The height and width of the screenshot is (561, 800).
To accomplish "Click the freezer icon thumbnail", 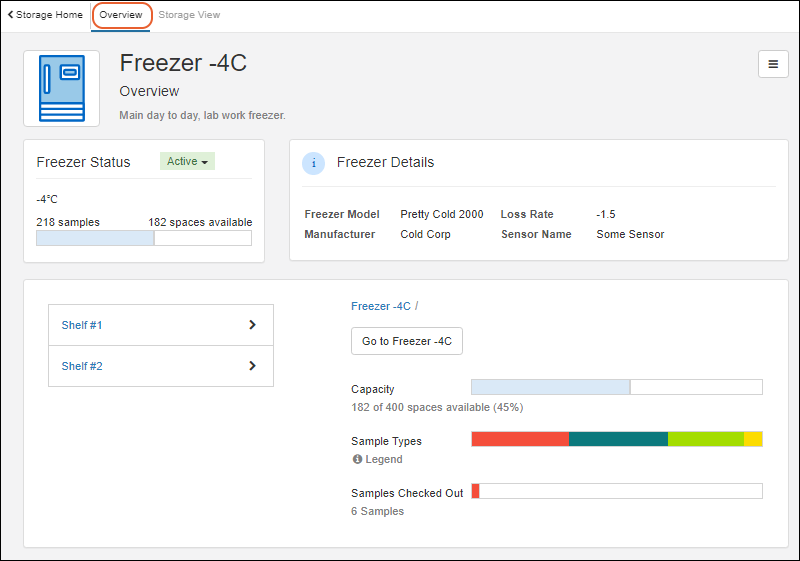I will [x=61, y=88].
